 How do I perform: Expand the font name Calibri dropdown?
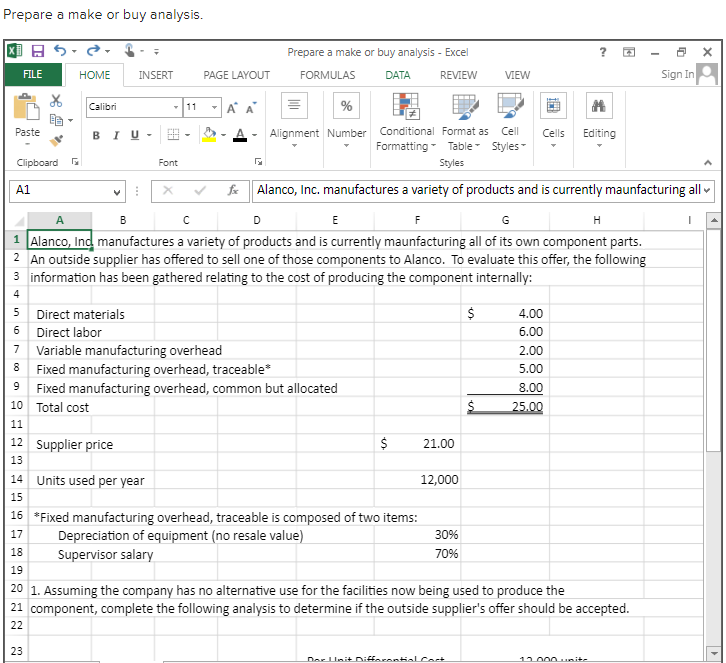click(176, 107)
